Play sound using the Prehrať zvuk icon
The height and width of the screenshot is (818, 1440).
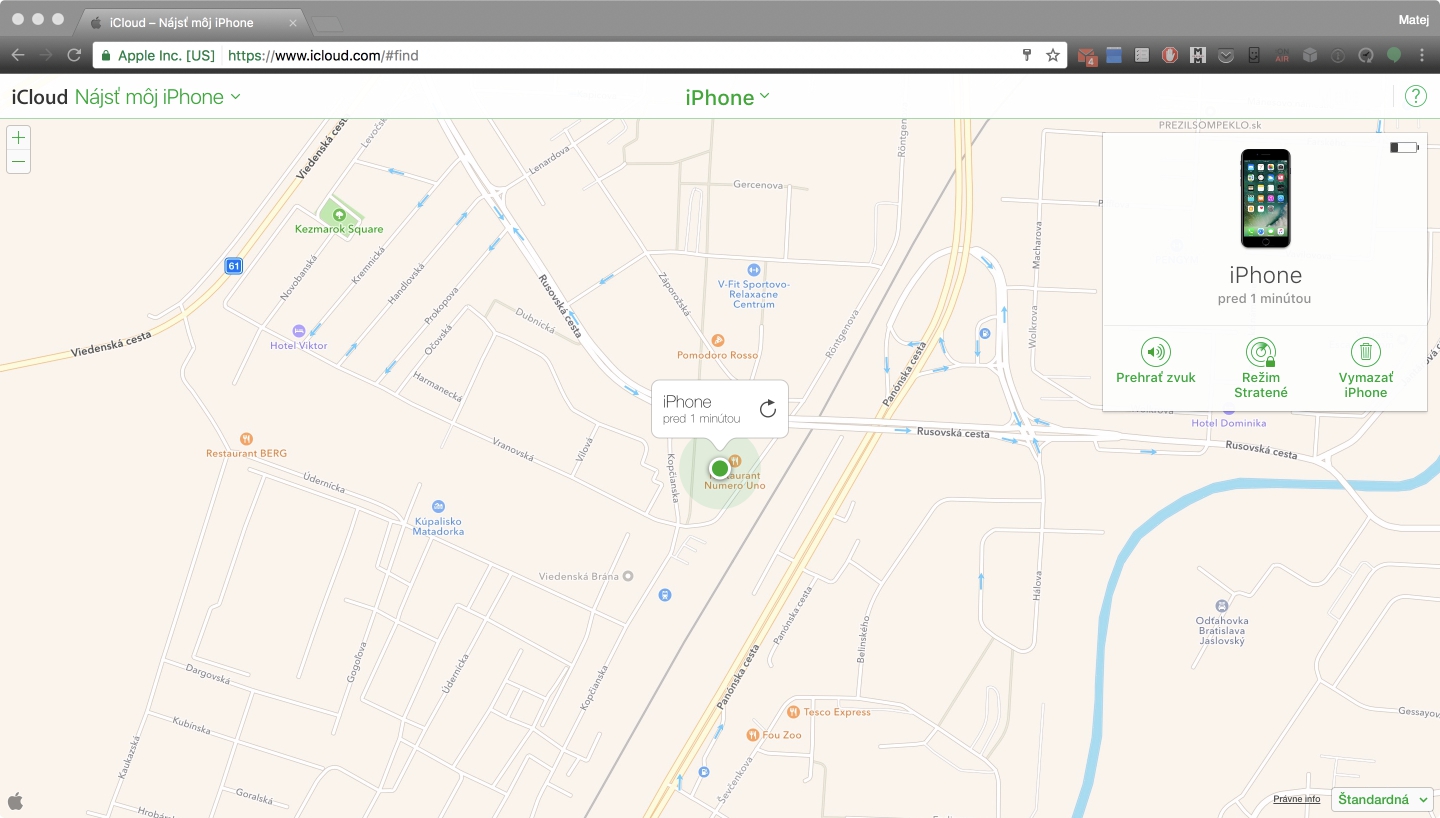(x=1156, y=352)
